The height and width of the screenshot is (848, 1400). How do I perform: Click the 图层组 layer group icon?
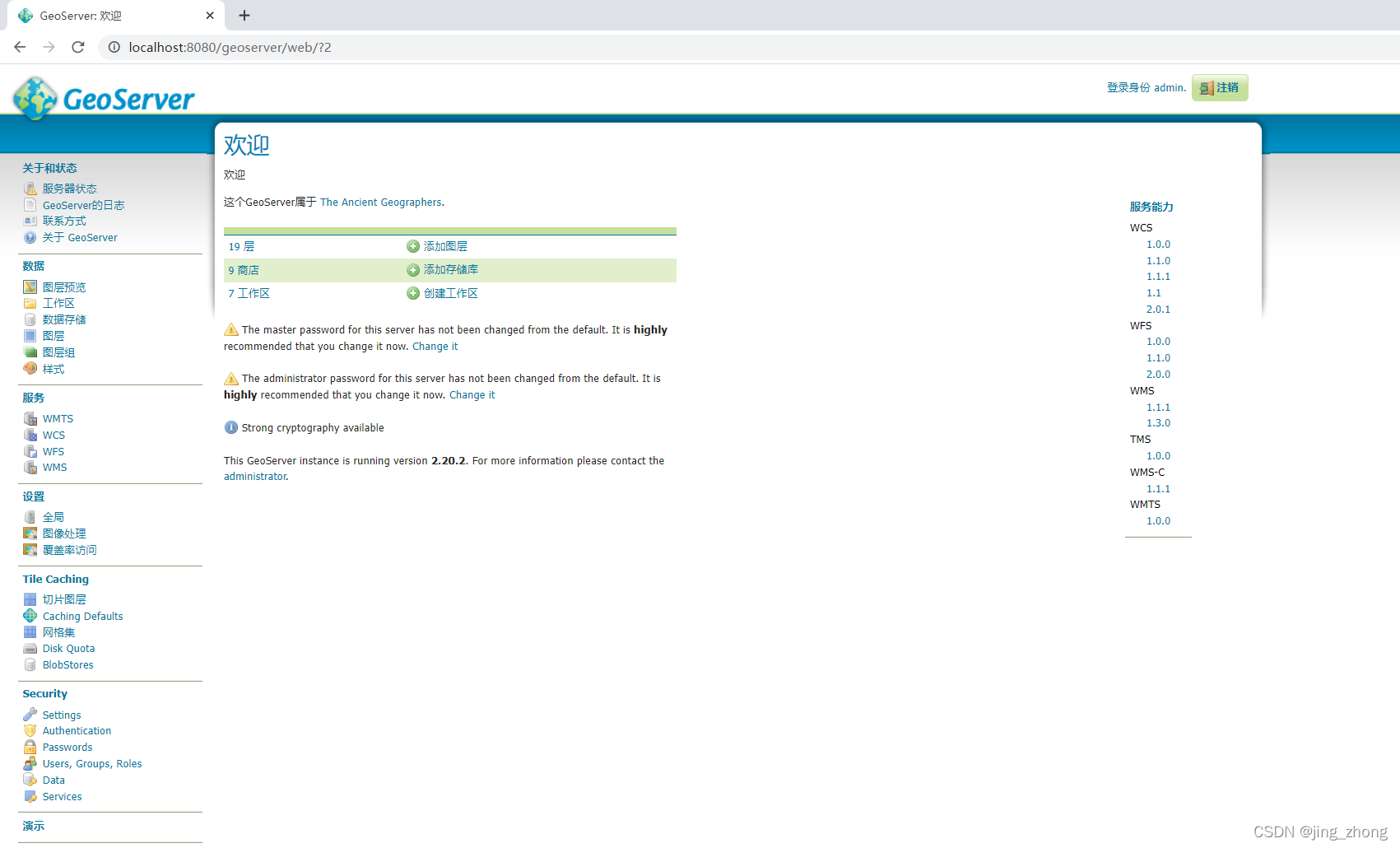tap(30, 352)
